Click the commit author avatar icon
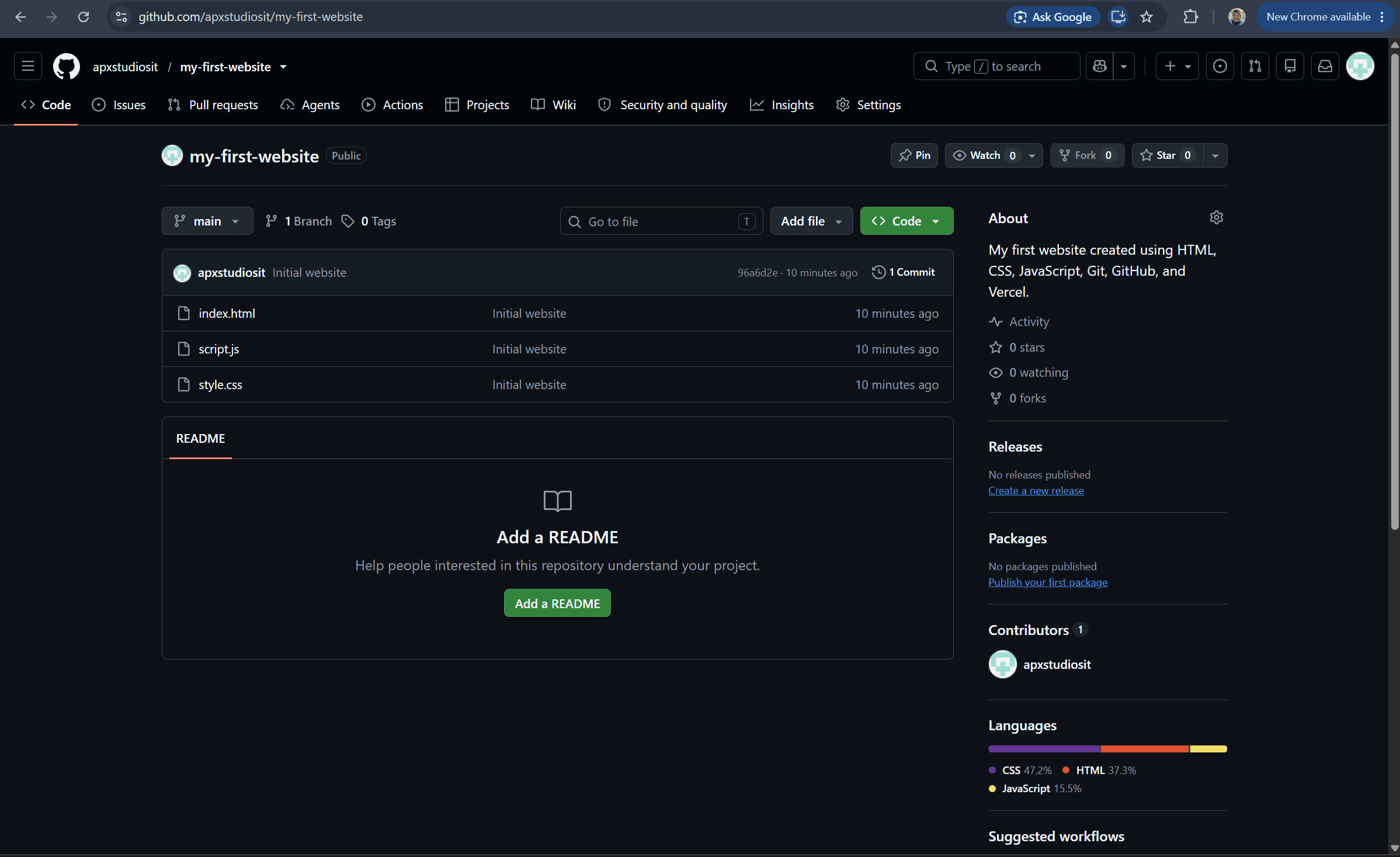The image size is (1400, 857). tap(182, 273)
